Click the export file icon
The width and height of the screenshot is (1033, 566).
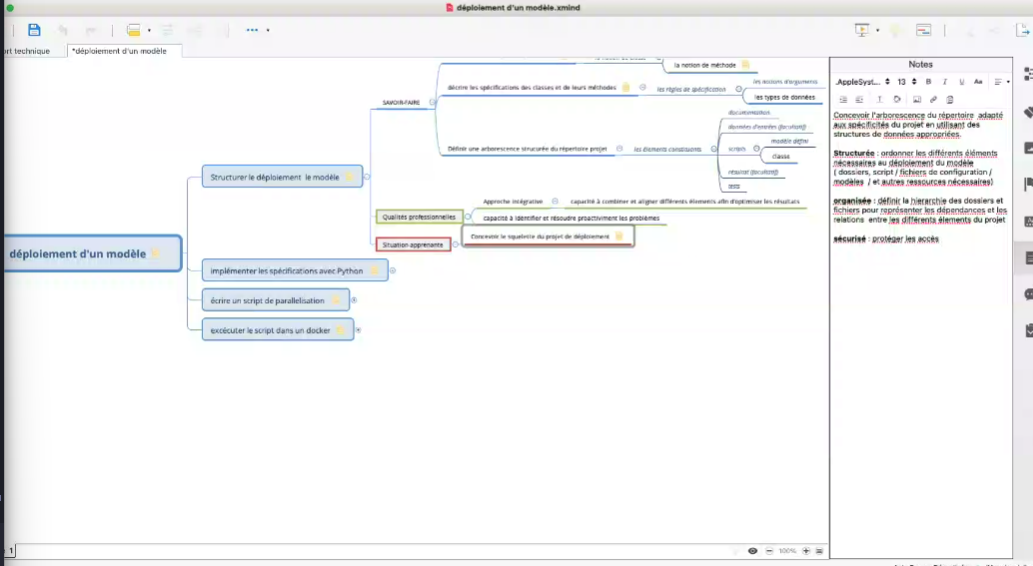[x=1023, y=30]
